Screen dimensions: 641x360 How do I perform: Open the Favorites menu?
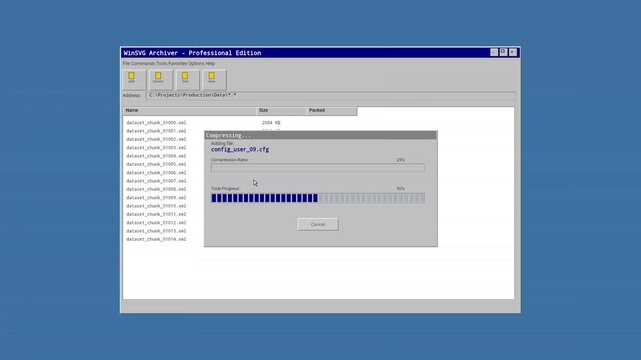(x=178, y=63)
